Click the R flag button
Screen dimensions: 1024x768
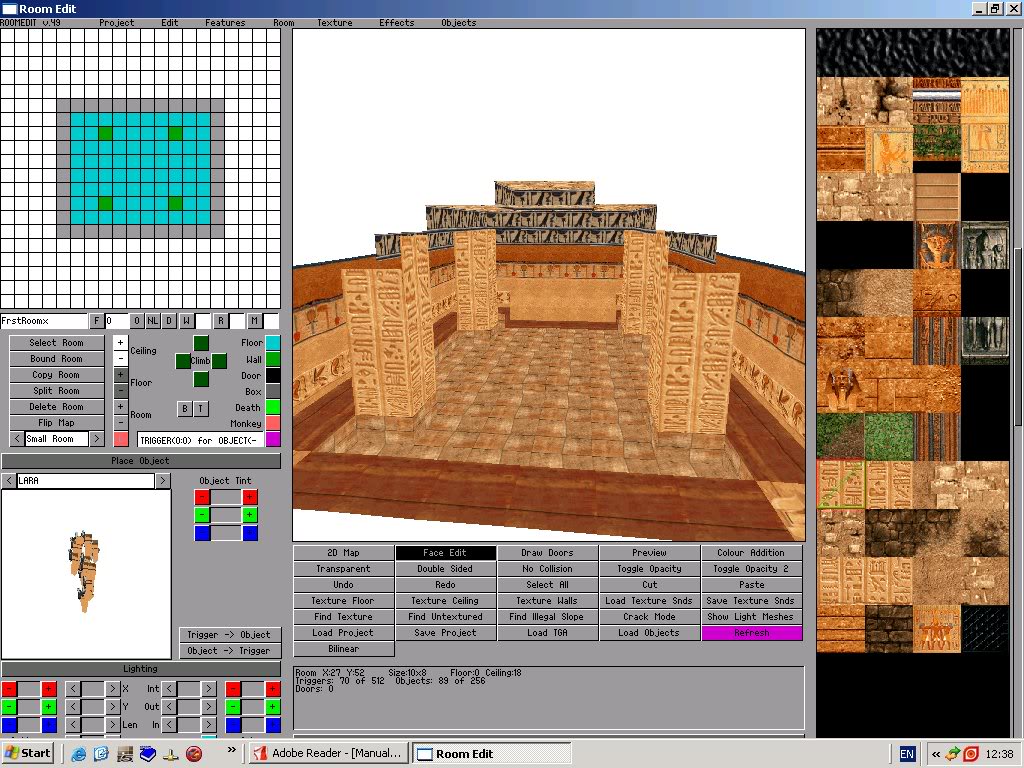(221, 321)
